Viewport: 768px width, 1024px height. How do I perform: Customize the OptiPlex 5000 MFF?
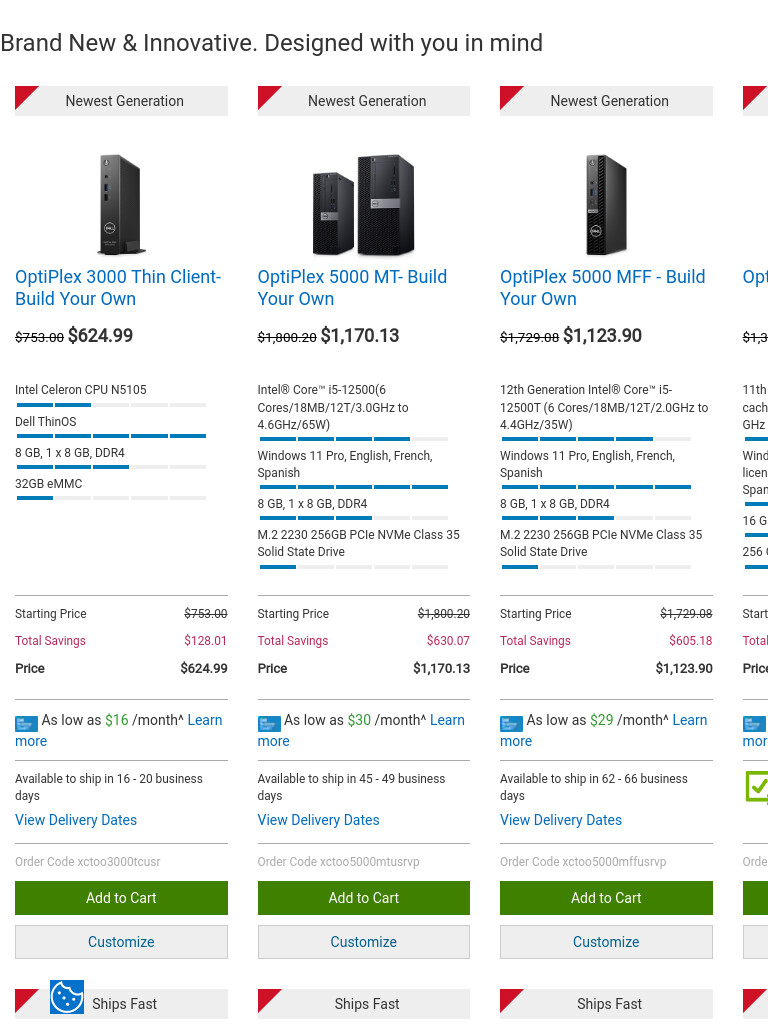coord(606,942)
